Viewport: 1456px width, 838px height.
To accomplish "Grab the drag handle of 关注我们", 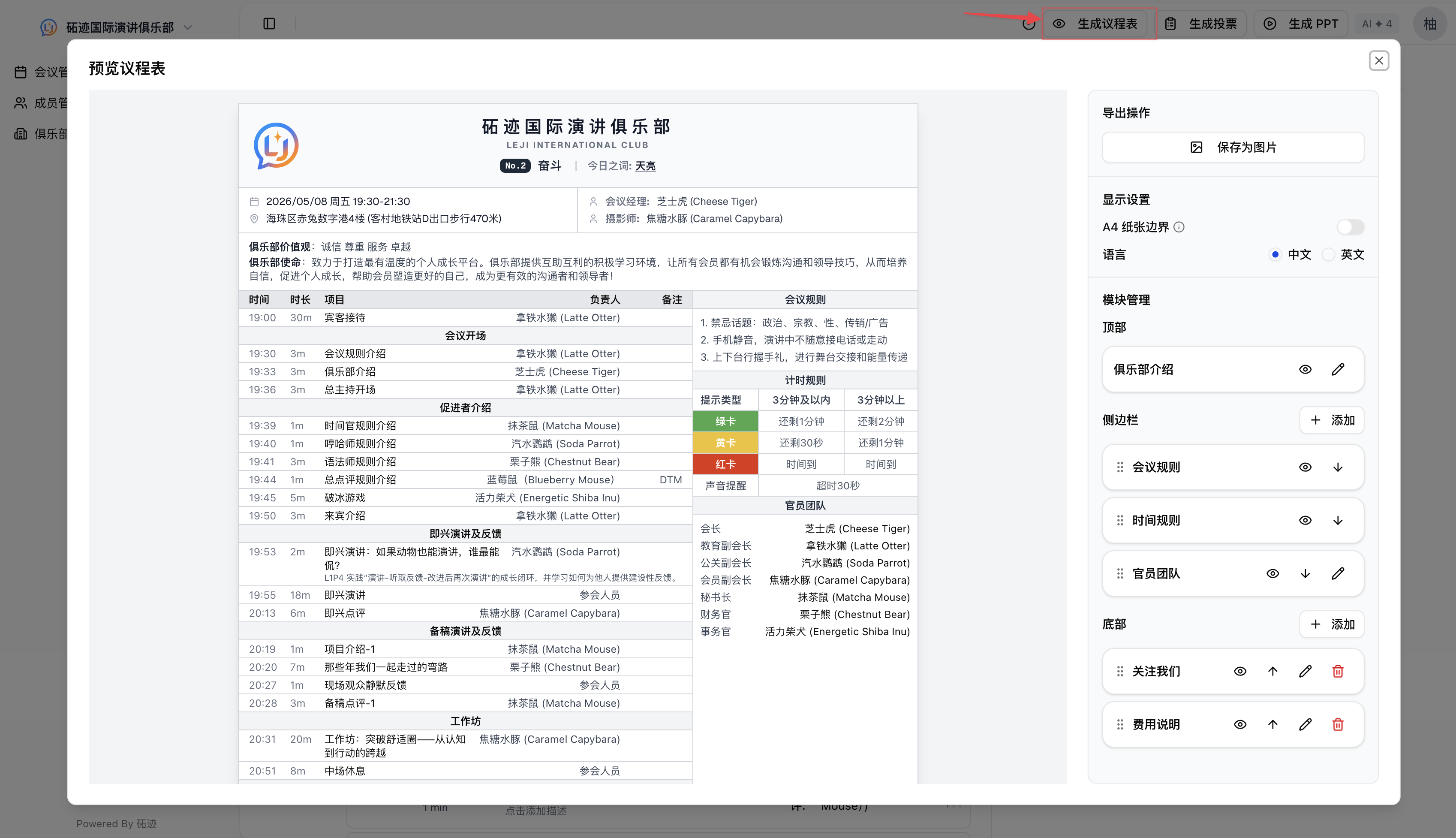I will [1119, 671].
